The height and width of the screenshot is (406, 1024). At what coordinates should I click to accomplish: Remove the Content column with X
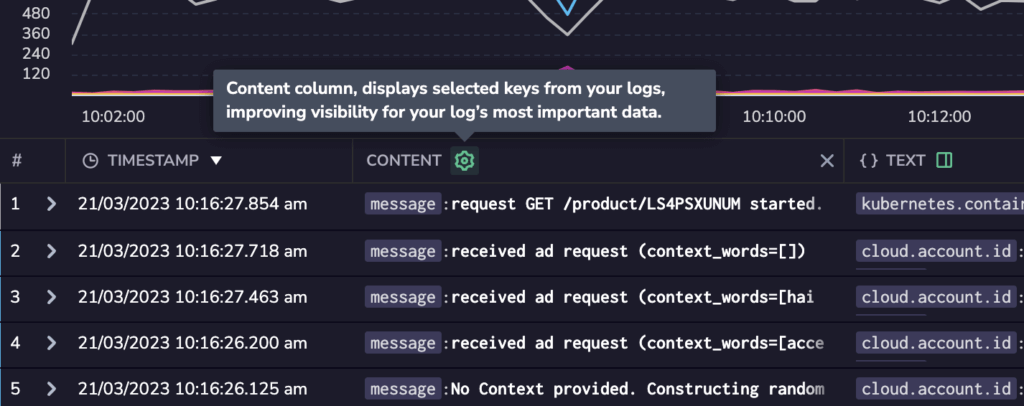(827, 161)
